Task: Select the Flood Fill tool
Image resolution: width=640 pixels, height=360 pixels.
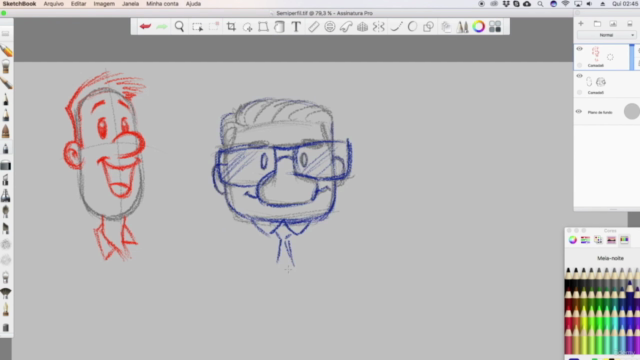Action: (279, 27)
